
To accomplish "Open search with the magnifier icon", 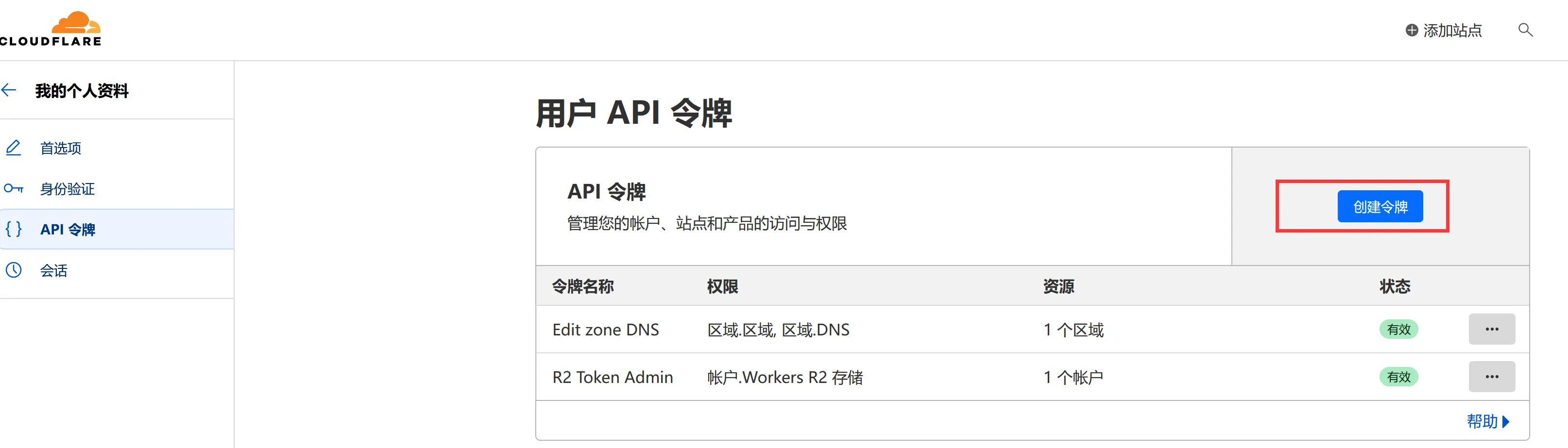I will tap(1525, 30).
